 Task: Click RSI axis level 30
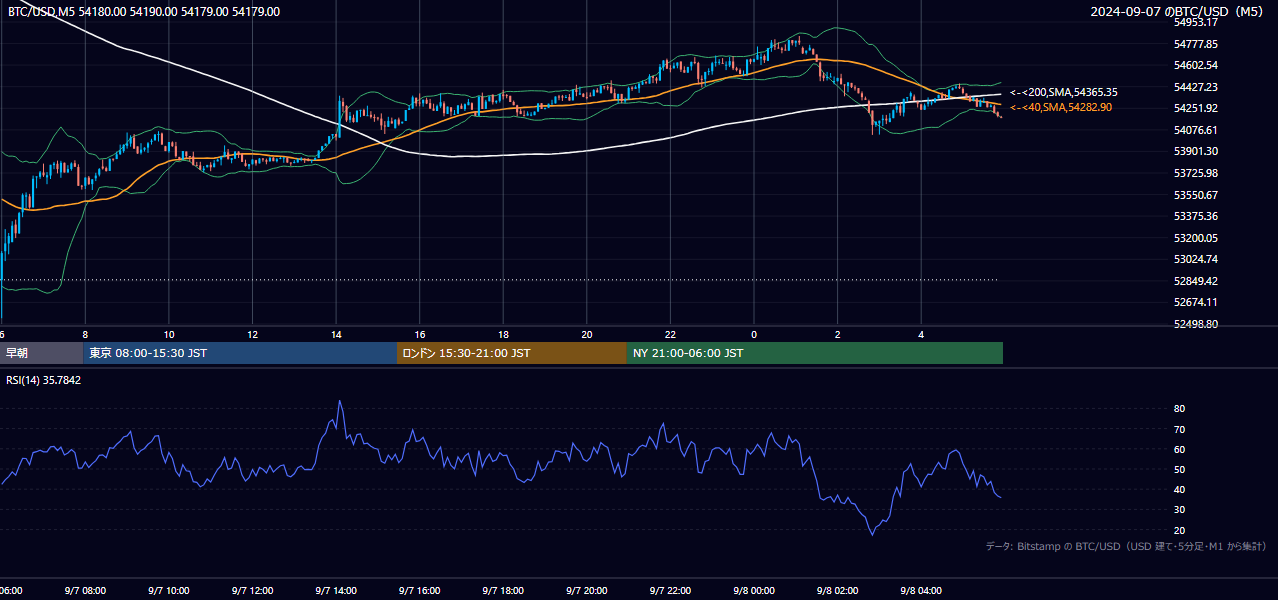[x=1180, y=510]
